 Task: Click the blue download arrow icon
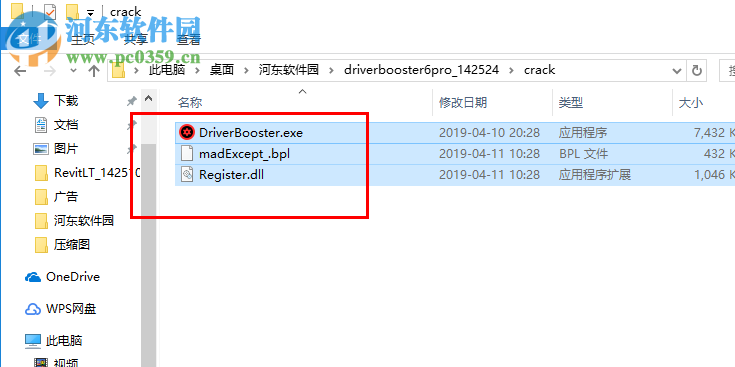41,100
